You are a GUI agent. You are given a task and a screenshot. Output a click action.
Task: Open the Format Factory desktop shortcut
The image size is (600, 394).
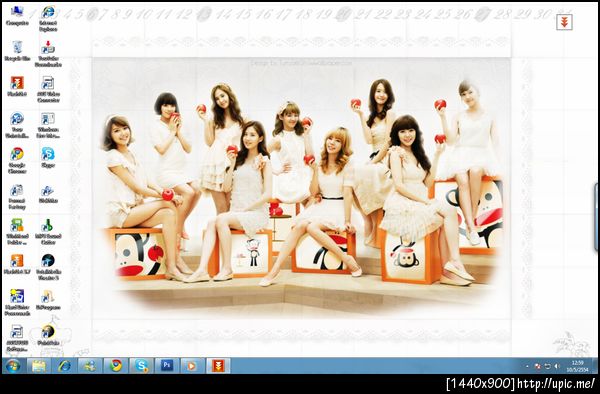click(x=17, y=196)
